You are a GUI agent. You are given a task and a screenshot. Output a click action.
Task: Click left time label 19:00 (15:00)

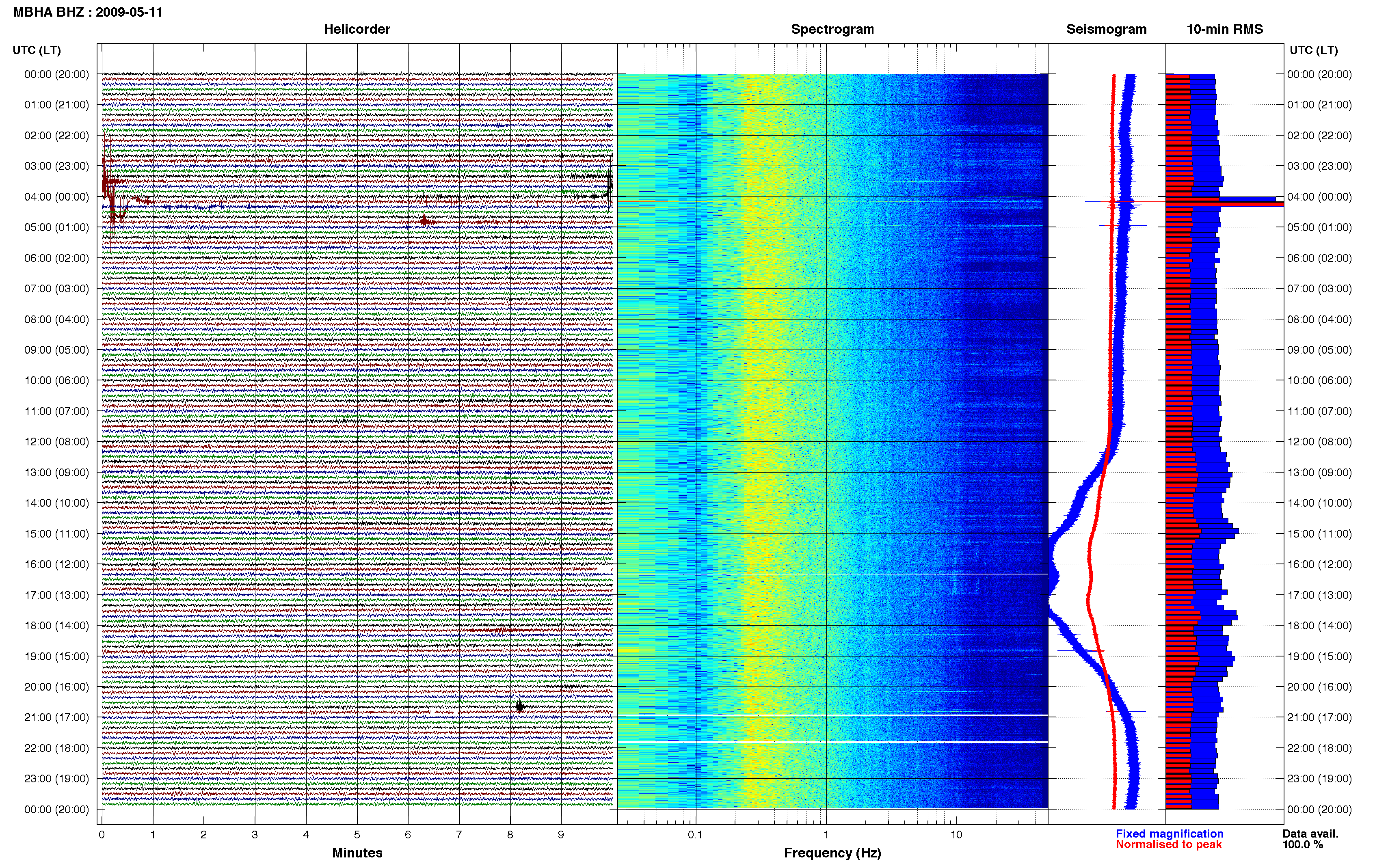pos(57,656)
